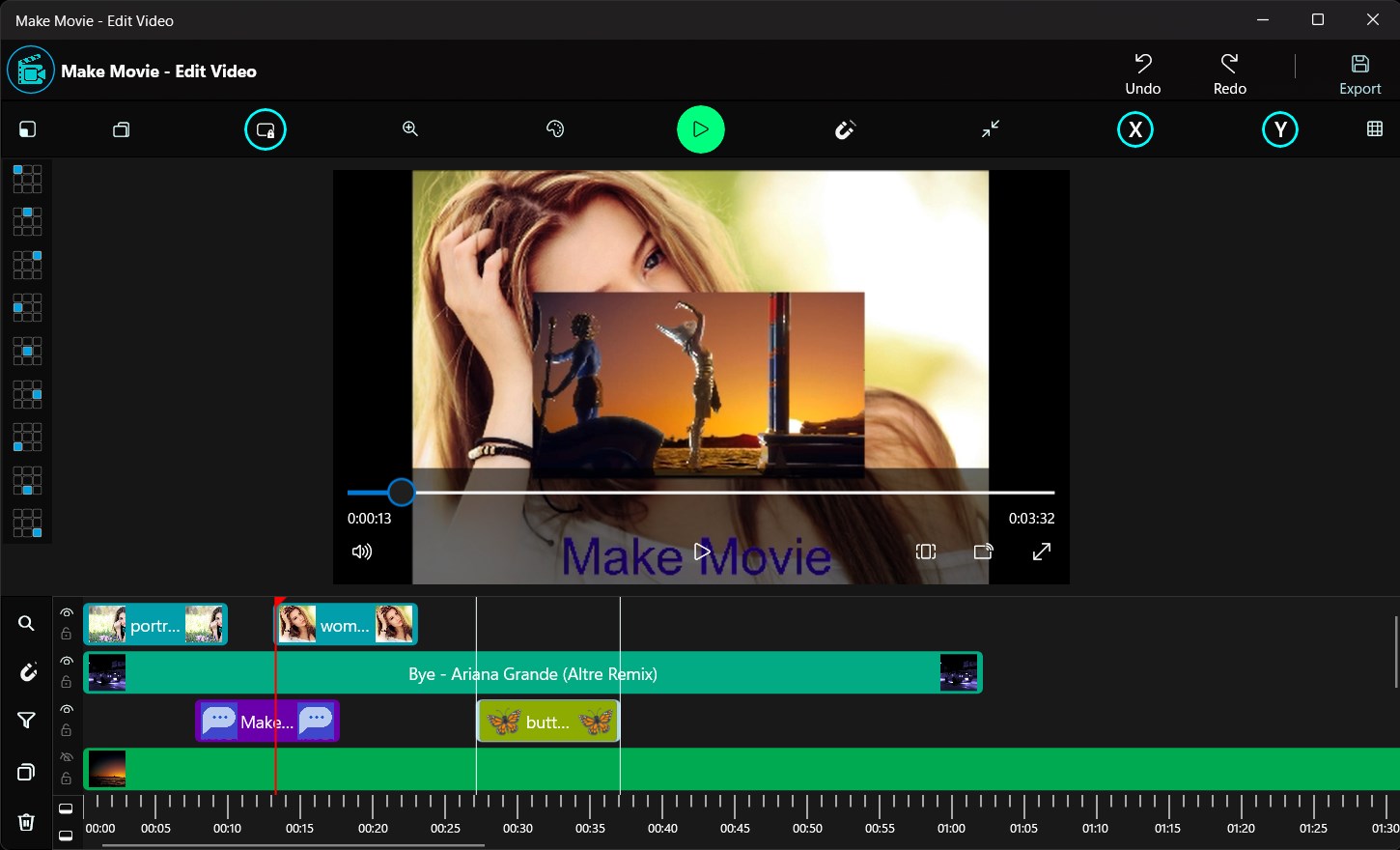1400x850 pixels.
Task: Select the highlighted picture-in-picture toolbar icon
Action: click(265, 128)
